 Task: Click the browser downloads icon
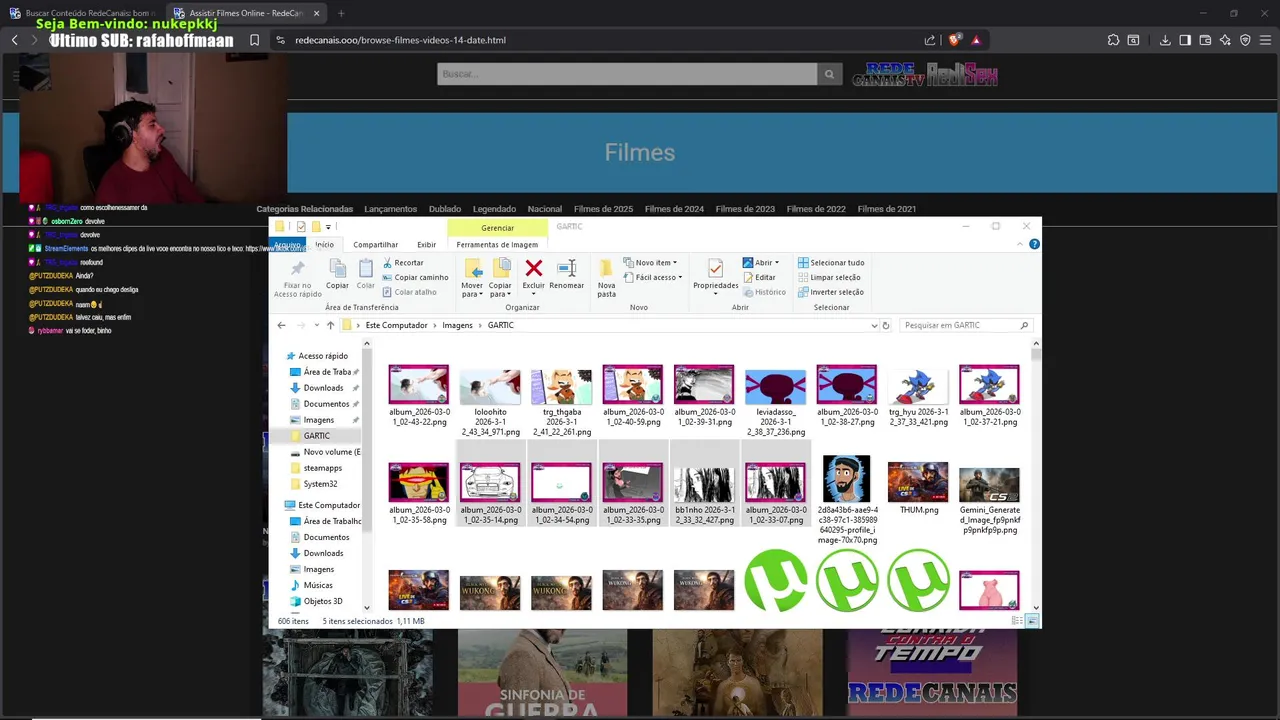click(x=1165, y=40)
